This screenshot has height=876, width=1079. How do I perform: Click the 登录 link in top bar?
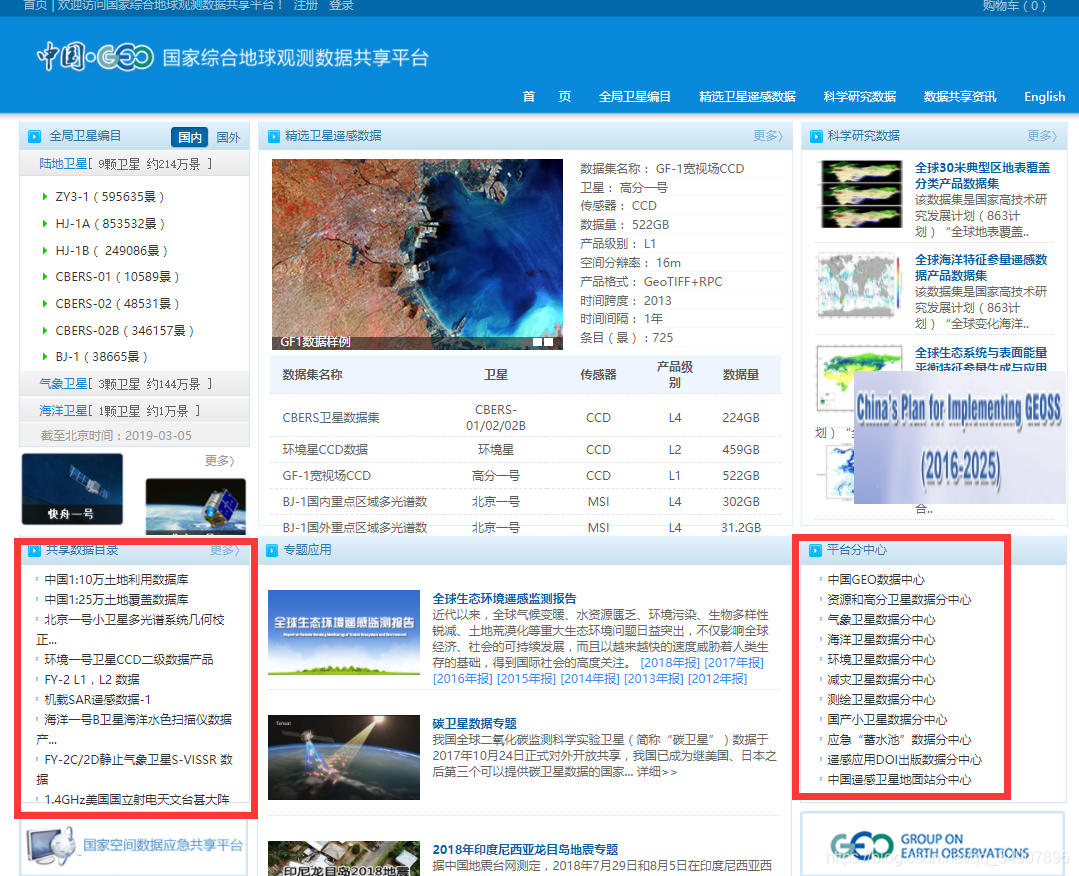[x=341, y=6]
